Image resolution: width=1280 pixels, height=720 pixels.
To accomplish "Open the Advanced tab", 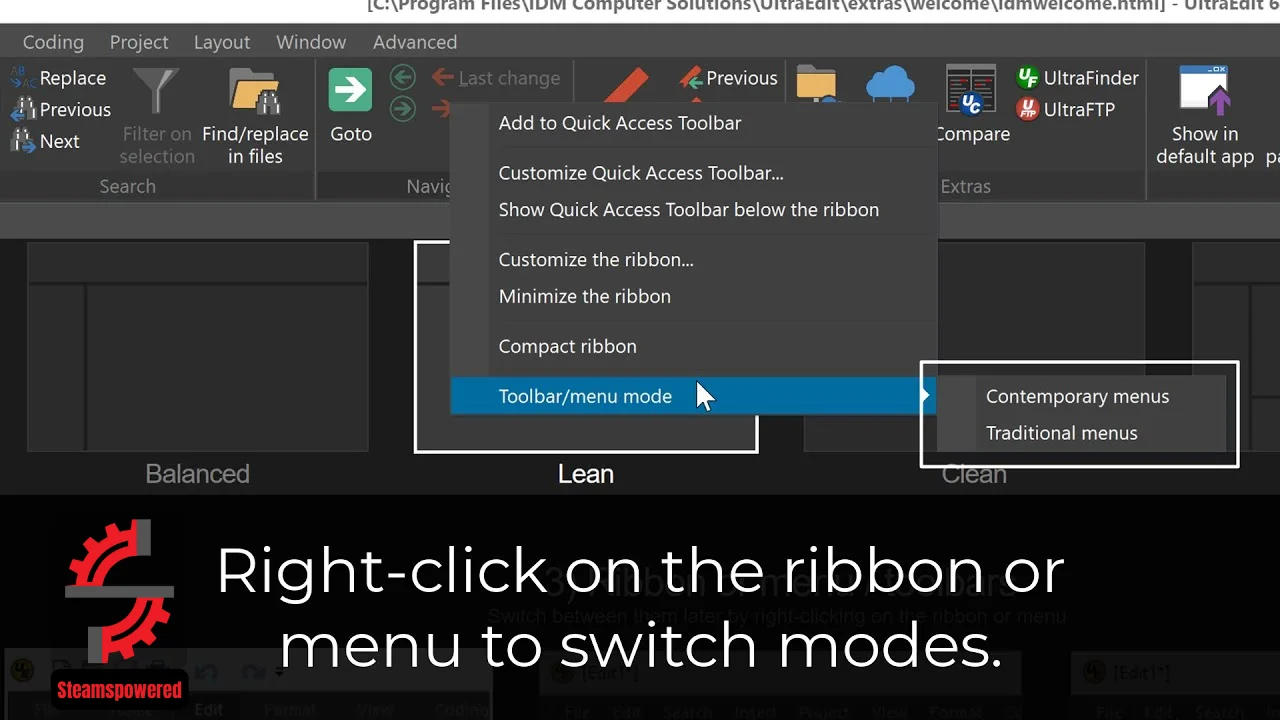I will tap(415, 42).
